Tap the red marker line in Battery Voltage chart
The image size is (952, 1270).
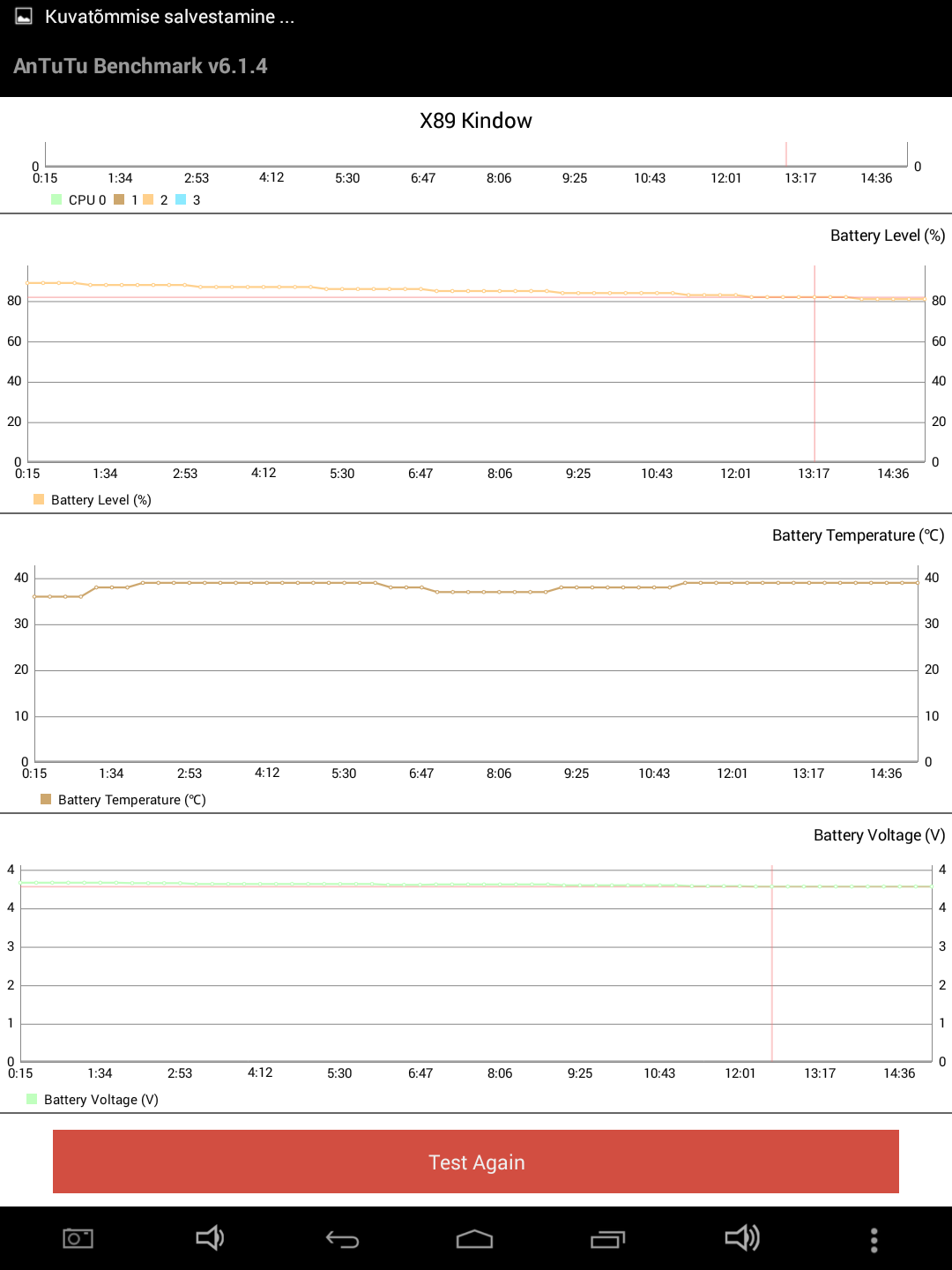click(772, 963)
